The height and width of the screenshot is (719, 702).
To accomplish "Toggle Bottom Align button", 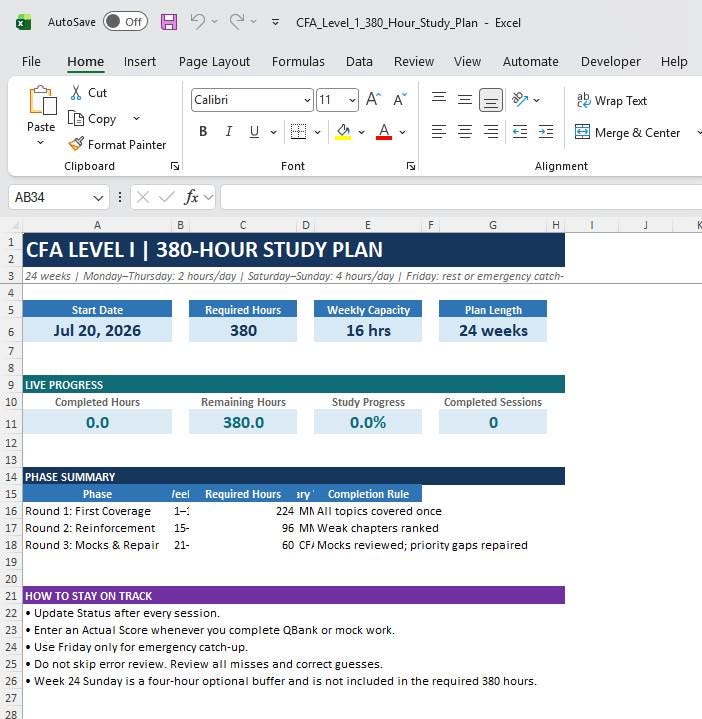I will tap(491, 100).
